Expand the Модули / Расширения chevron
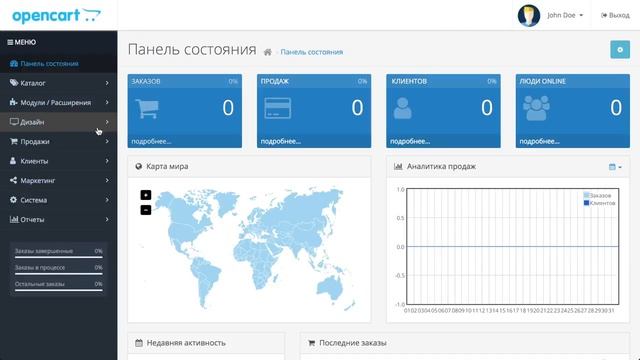 pos(107,102)
